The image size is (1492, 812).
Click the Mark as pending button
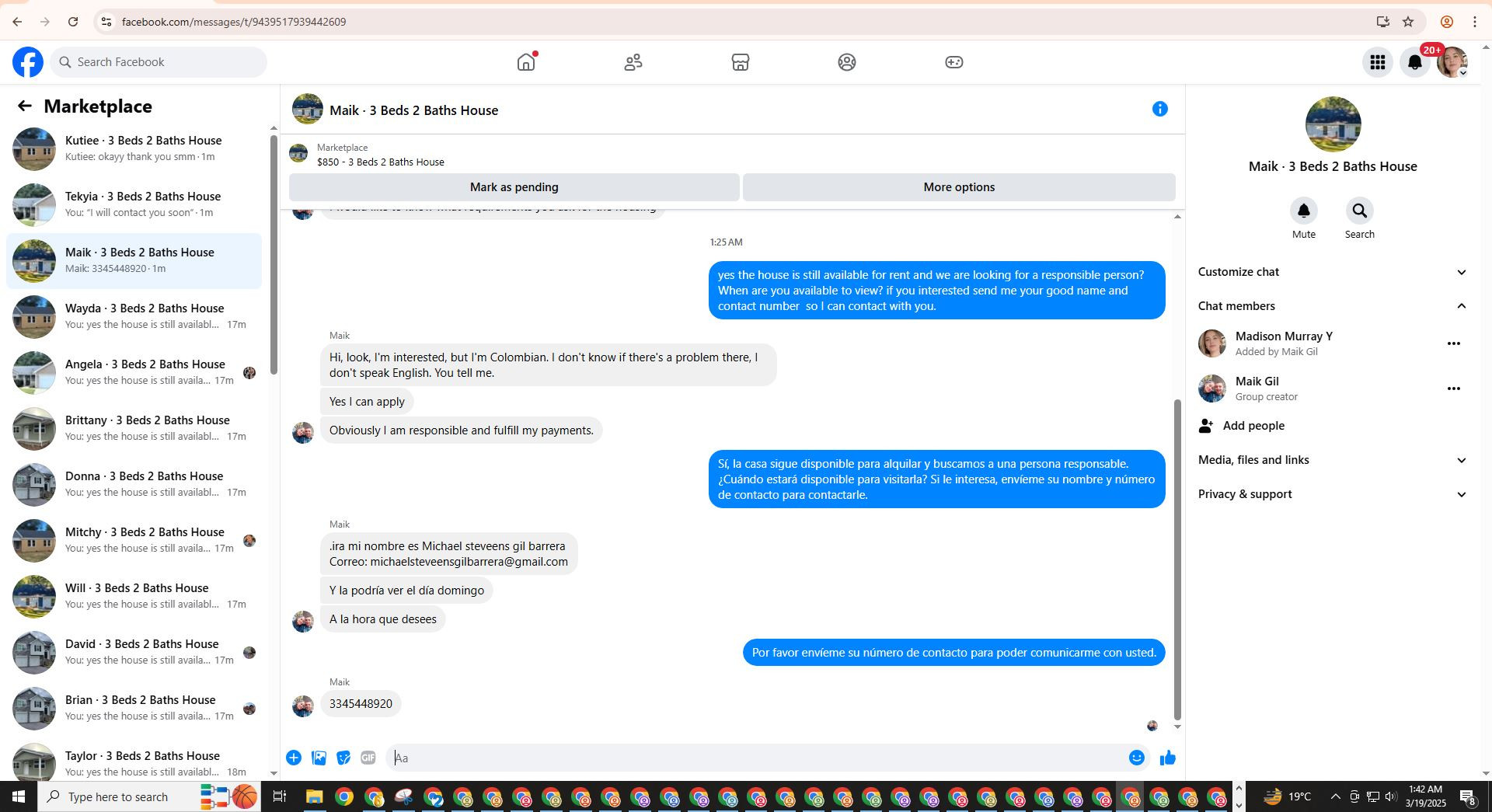(514, 187)
